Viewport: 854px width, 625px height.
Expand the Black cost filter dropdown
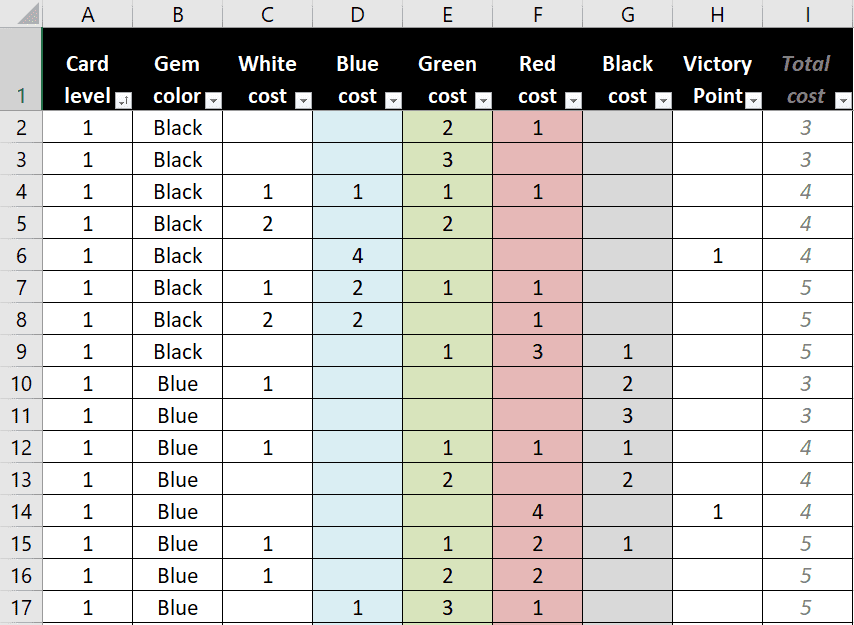point(663,100)
